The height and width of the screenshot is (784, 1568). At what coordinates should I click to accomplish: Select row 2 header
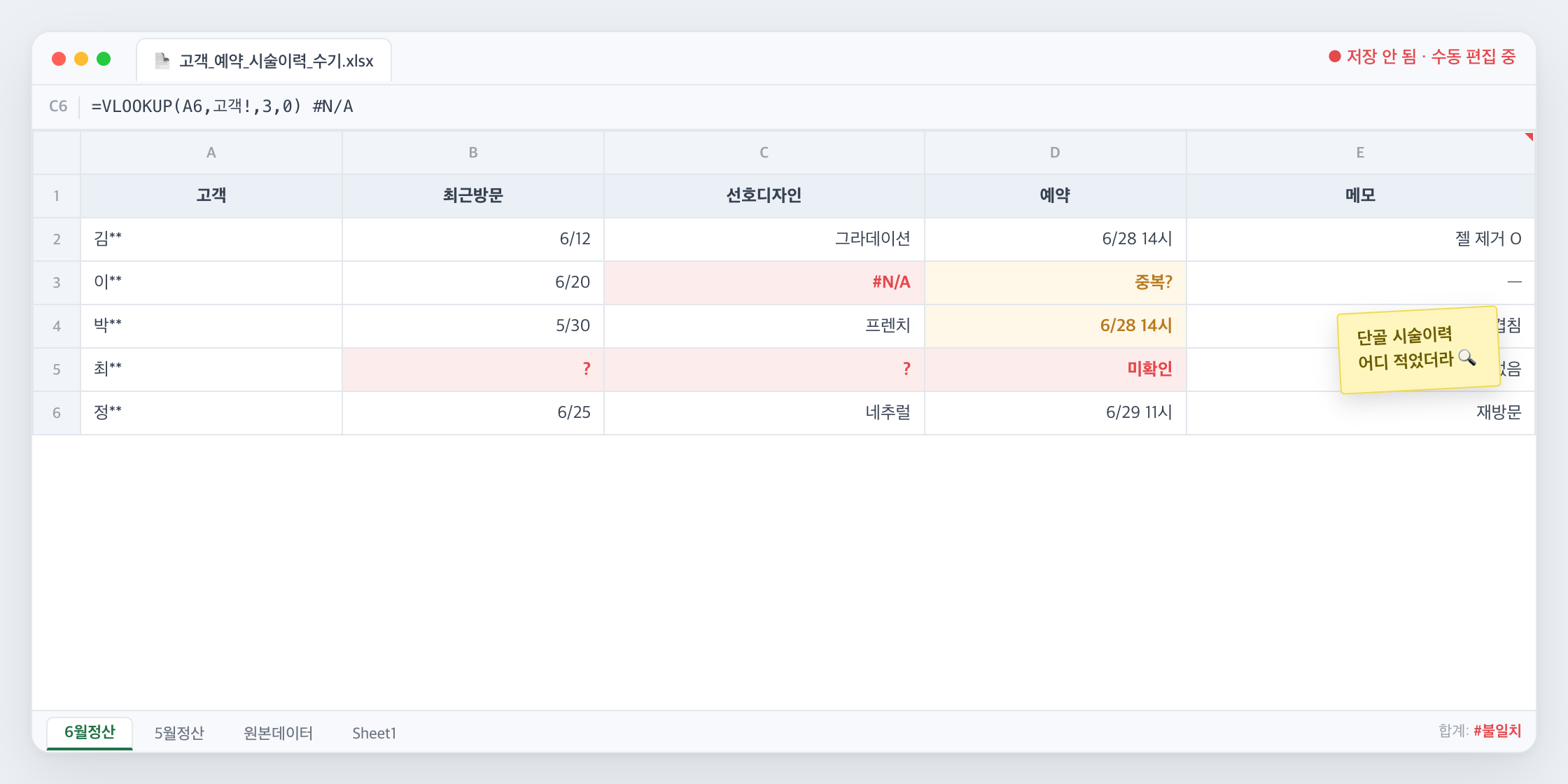tap(57, 239)
